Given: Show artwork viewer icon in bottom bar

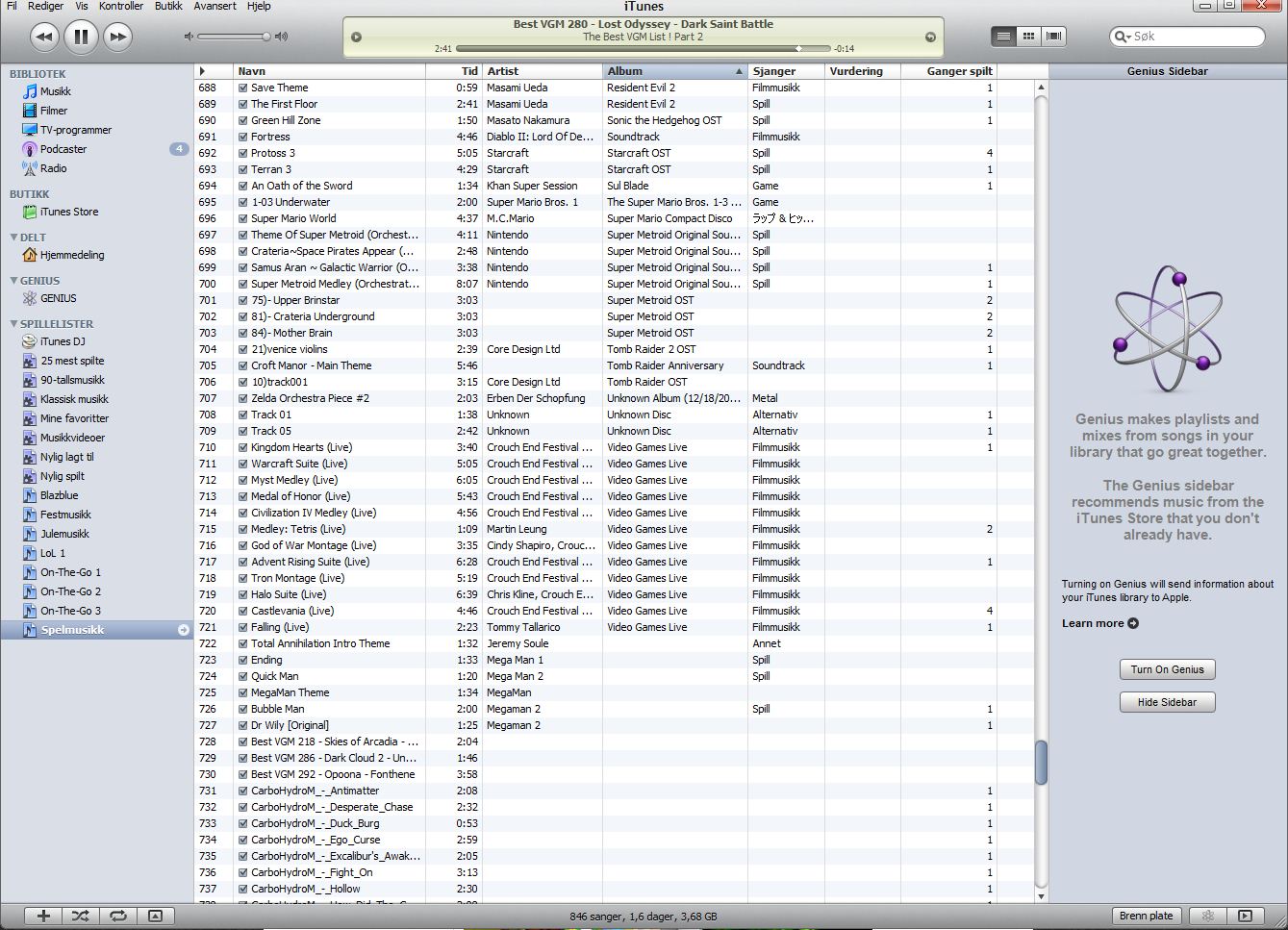Looking at the screenshot, I should point(155,916).
